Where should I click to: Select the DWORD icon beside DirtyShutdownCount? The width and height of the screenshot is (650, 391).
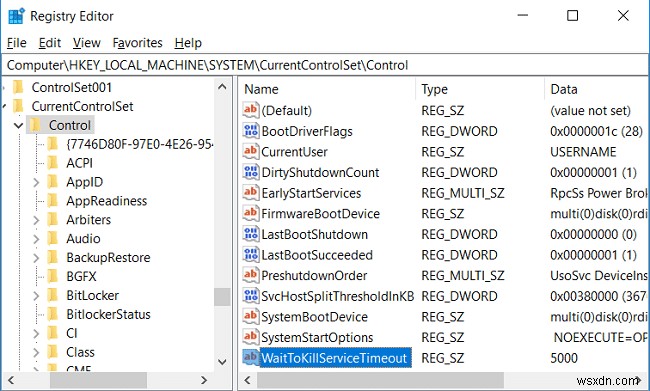pyautogui.click(x=251, y=171)
